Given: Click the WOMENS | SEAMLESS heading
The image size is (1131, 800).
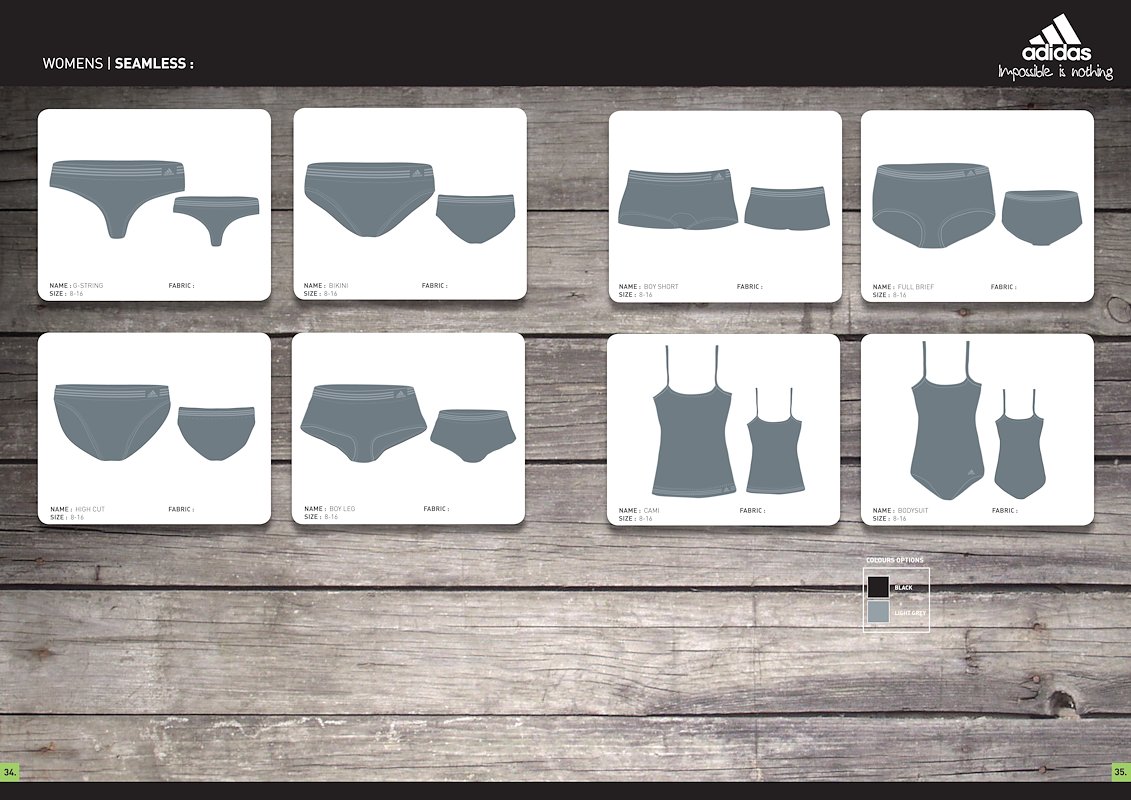Looking at the screenshot, I should click(118, 63).
